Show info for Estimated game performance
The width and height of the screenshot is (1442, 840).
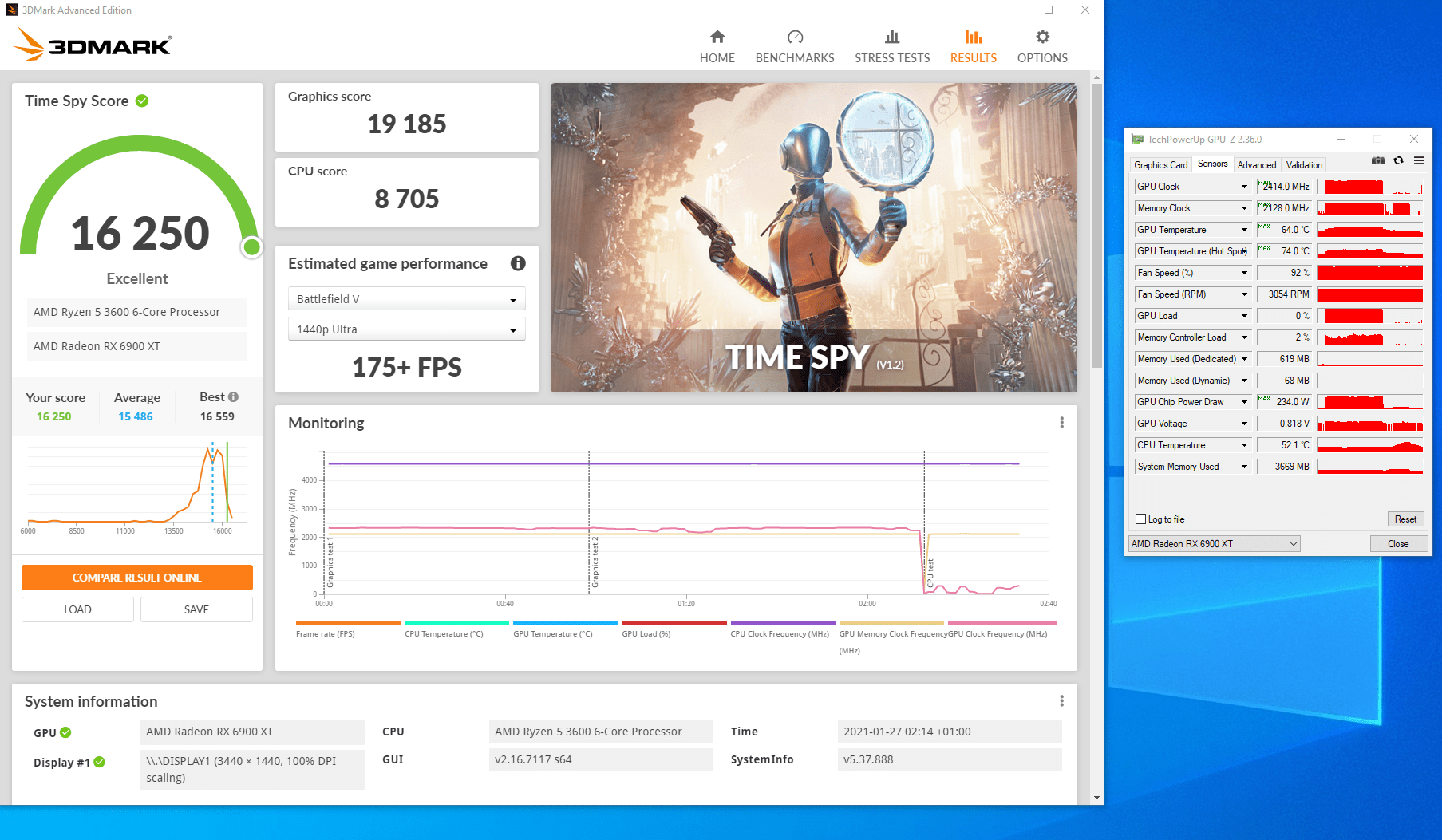pyautogui.click(x=518, y=263)
